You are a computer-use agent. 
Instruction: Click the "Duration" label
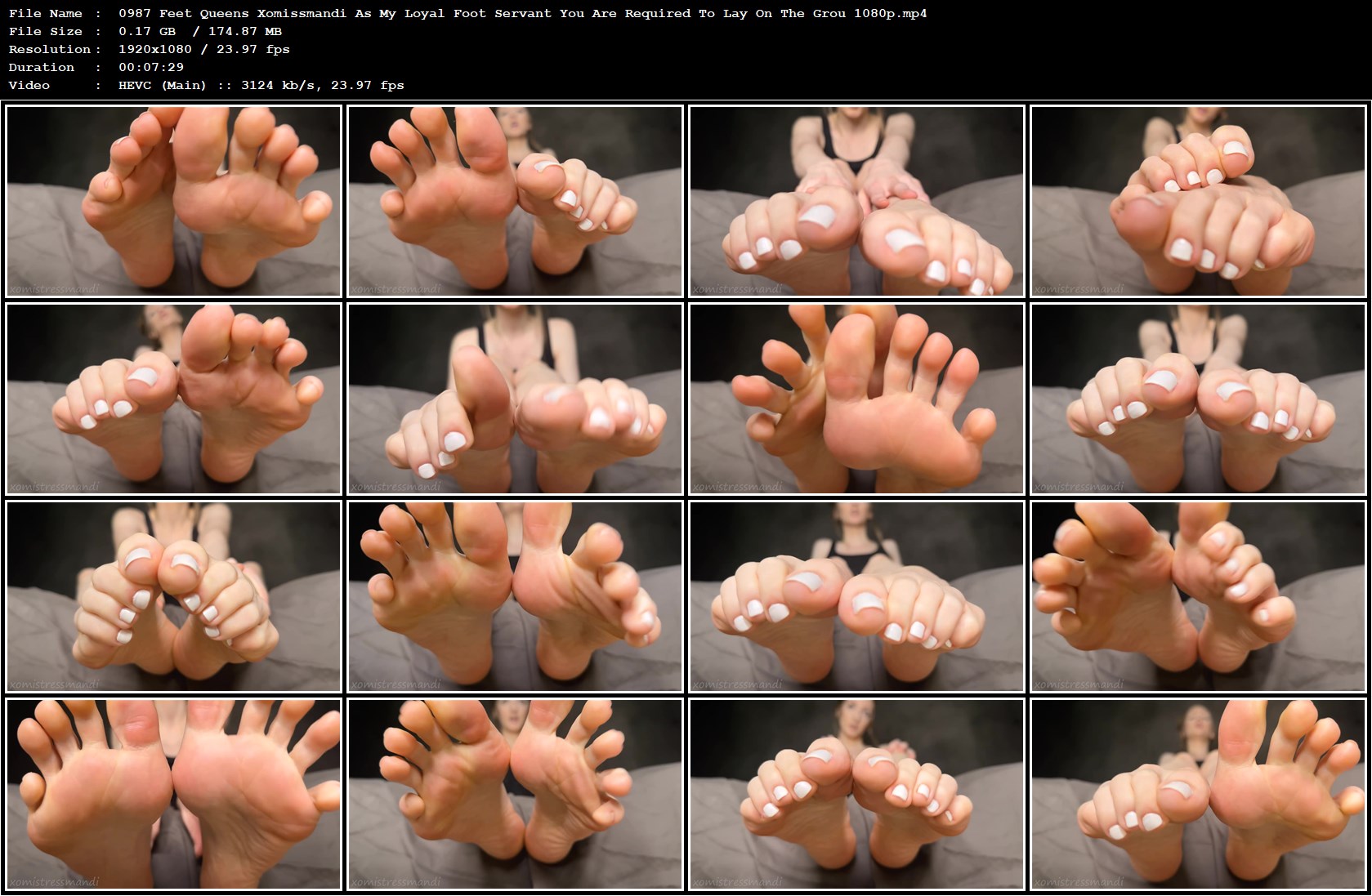point(42,67)
